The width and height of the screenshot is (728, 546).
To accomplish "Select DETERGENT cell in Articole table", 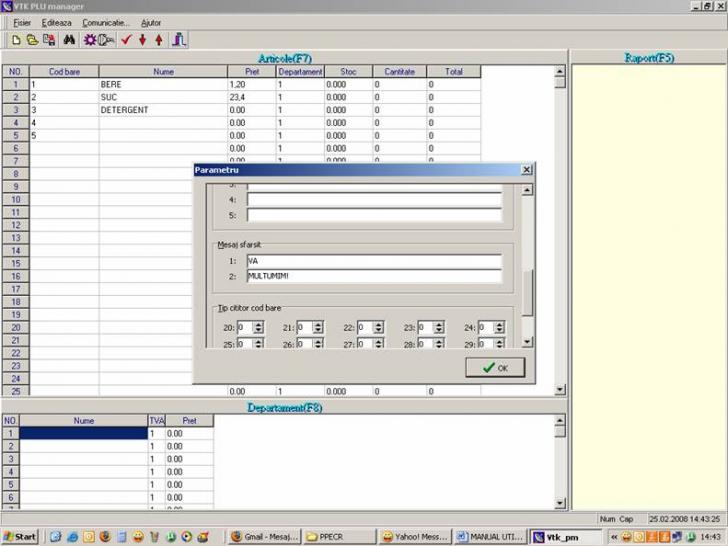I will (x=163, y=110).
